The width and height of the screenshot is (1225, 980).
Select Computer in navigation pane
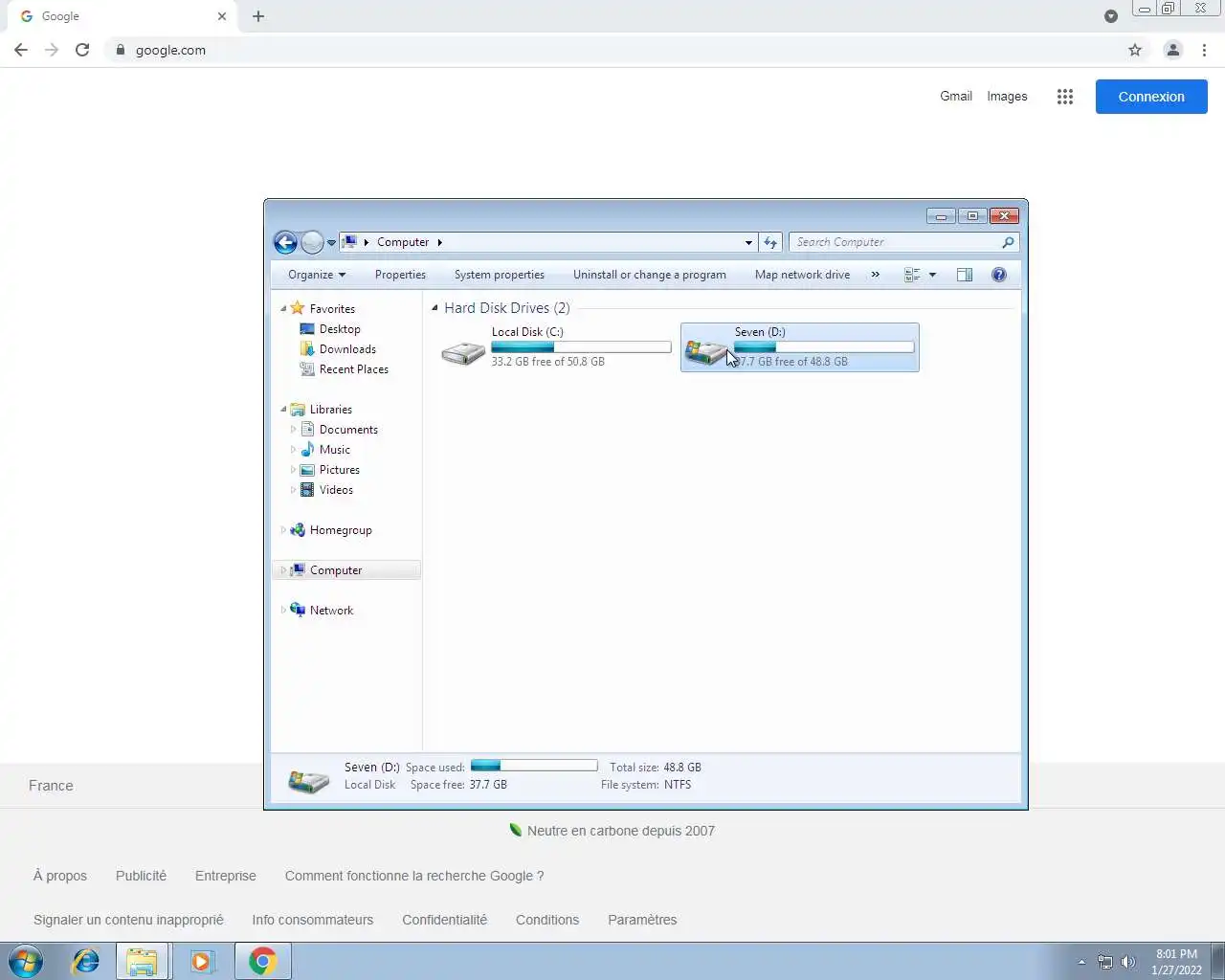(335, 570)
